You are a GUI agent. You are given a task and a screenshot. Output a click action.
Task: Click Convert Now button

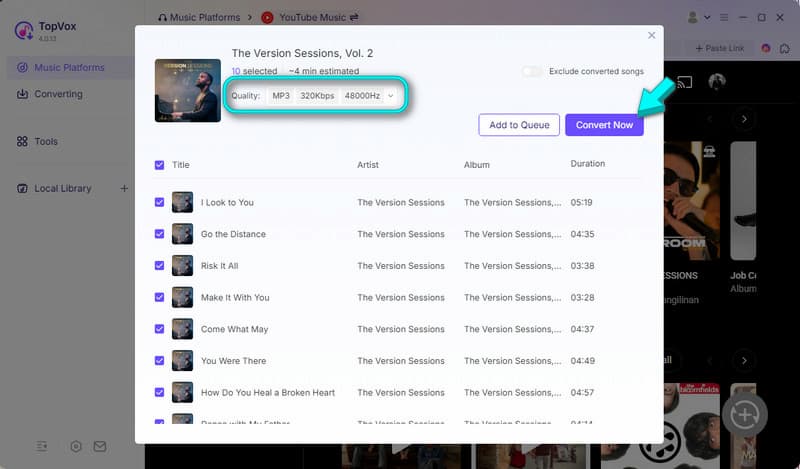pyautogui.click(x=604, y=125)
